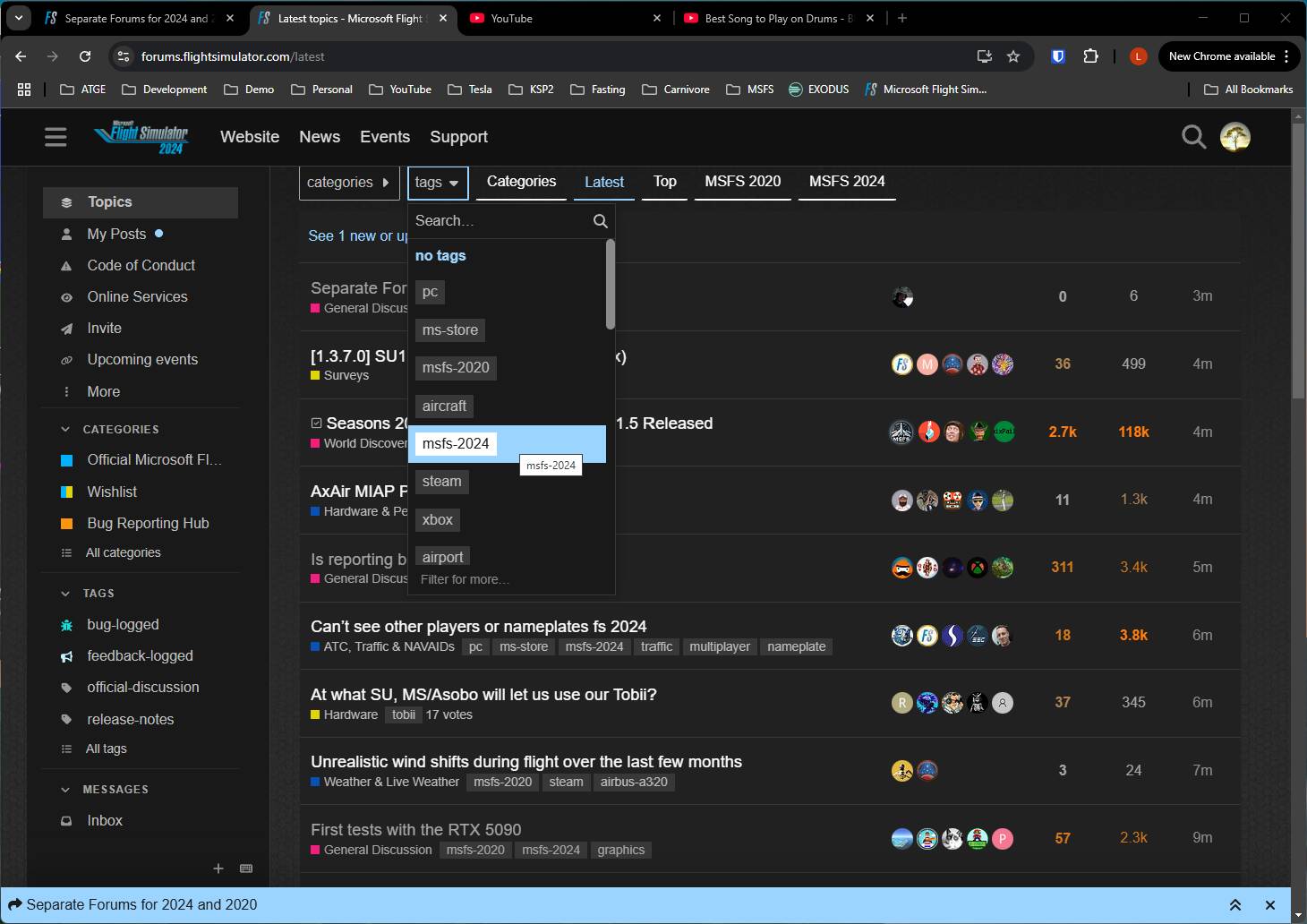
Task: Click the tags list scrollbar thumb
Action: point(611,284)
